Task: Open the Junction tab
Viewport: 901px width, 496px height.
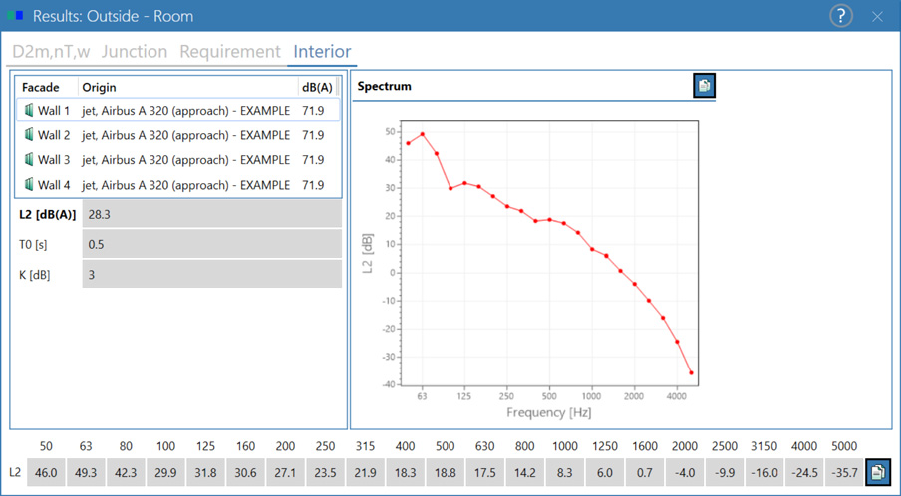Action: (x=134, y=52)
